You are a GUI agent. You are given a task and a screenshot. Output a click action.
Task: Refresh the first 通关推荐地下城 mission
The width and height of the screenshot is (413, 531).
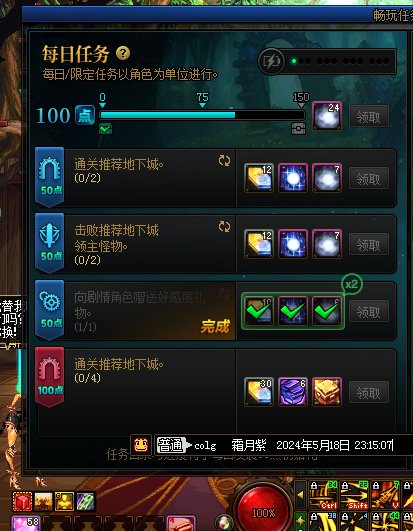pyautogui.click(x=224, y=161)
